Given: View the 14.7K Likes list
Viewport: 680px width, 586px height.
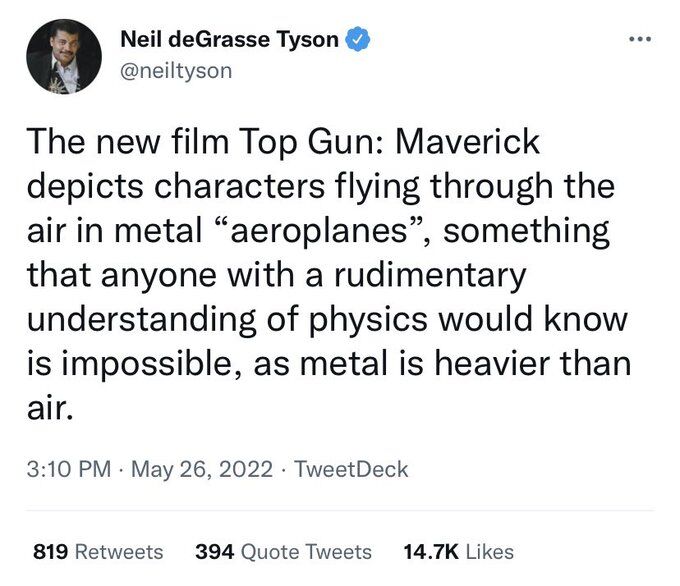Looking at the screenshot, I should pos(458,552).
